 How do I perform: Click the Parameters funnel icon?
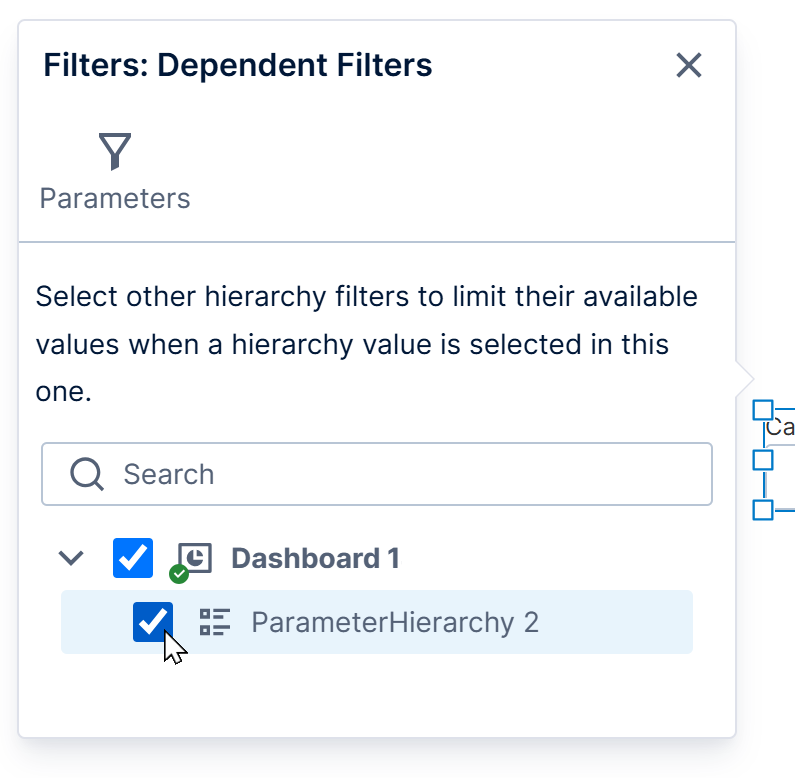[115, 151]
